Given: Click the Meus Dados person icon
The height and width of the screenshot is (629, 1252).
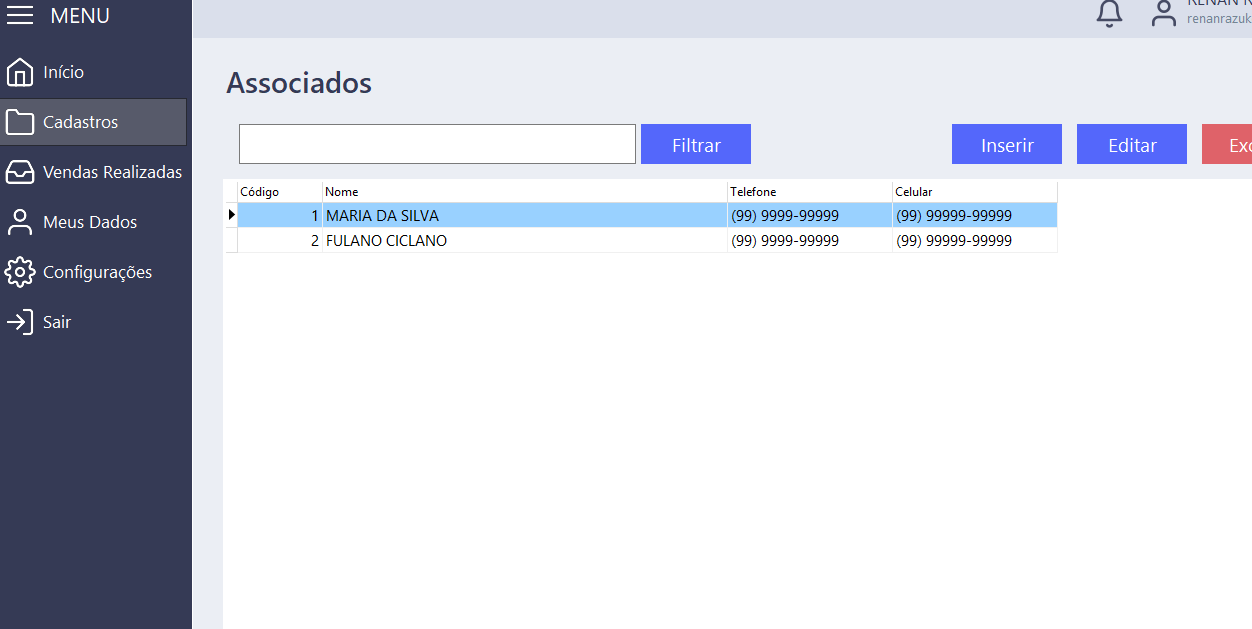Looking at the screenshot, I should pos(20,222).
